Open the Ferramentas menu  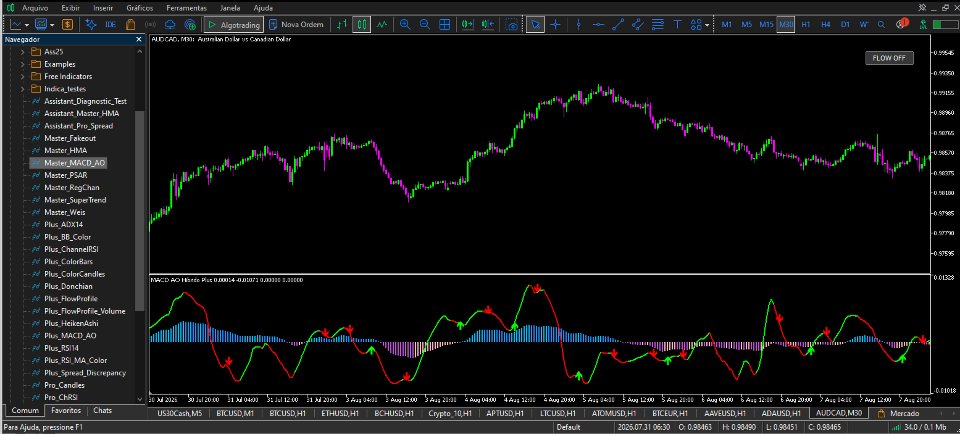pyautogui.click(x=186, y=8)
